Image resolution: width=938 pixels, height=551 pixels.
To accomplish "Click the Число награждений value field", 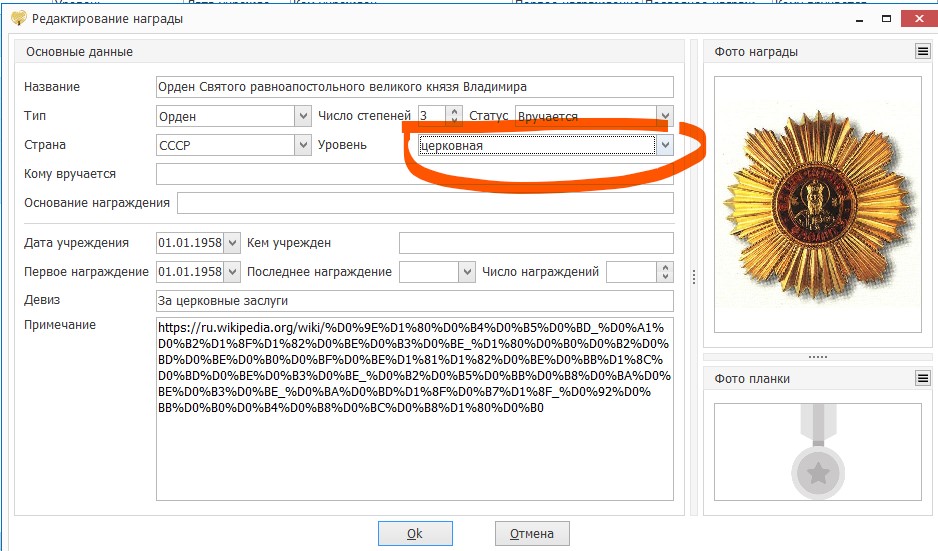I will (632, 272).
